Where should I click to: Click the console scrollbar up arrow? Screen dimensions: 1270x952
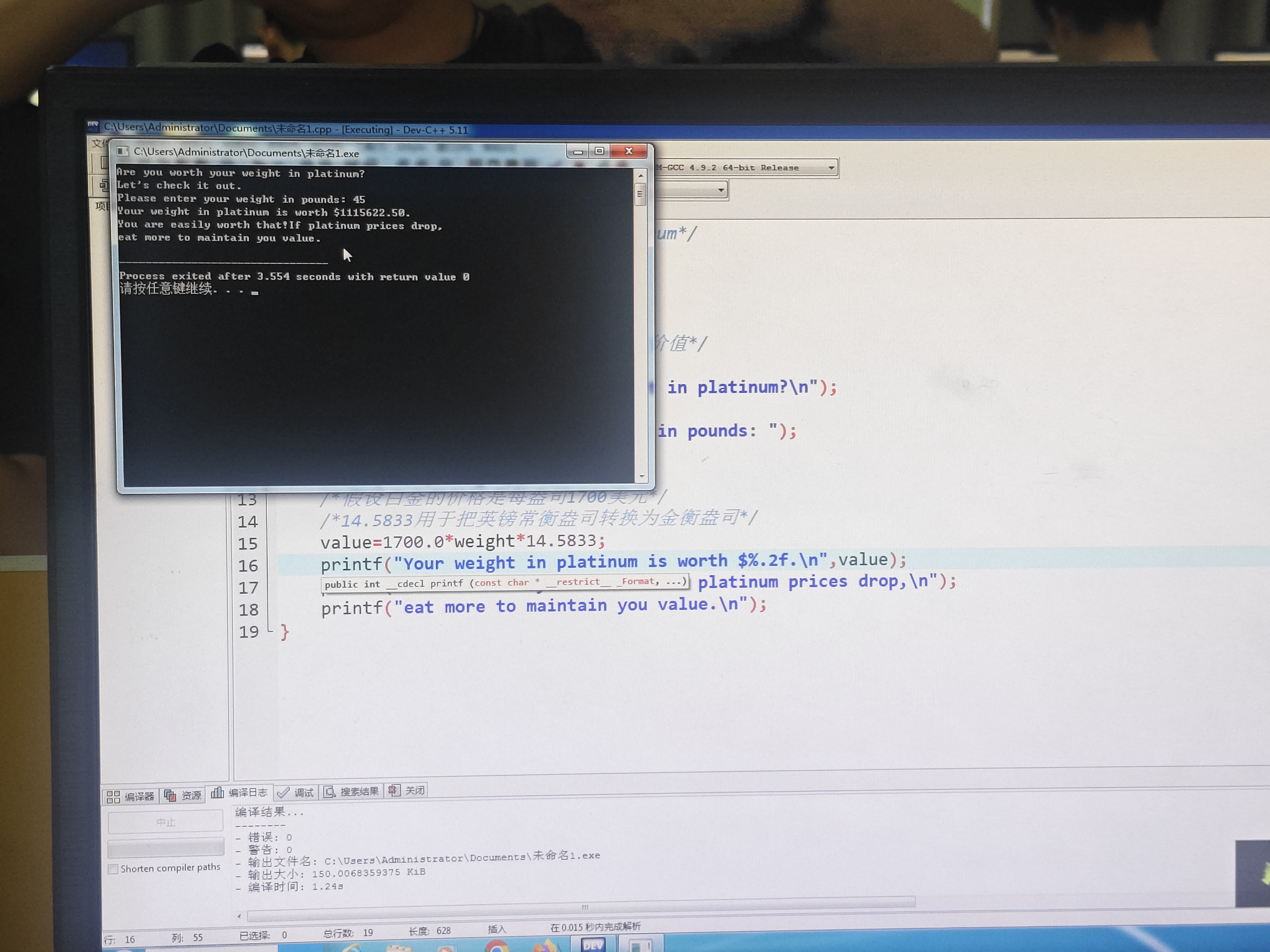click(x=641, y=176)
